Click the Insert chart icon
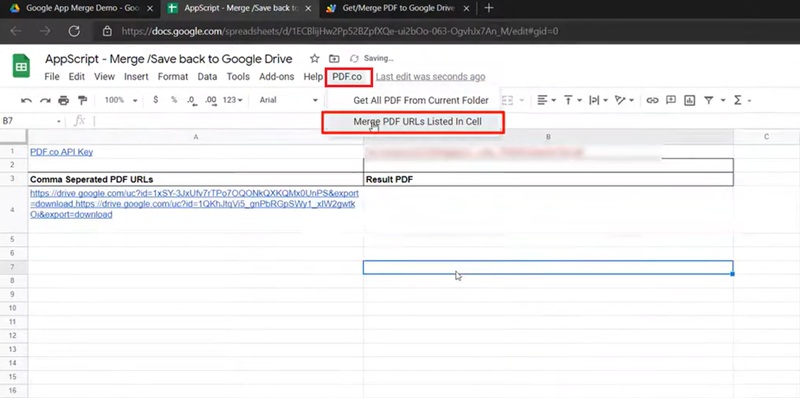 point(690,101)
